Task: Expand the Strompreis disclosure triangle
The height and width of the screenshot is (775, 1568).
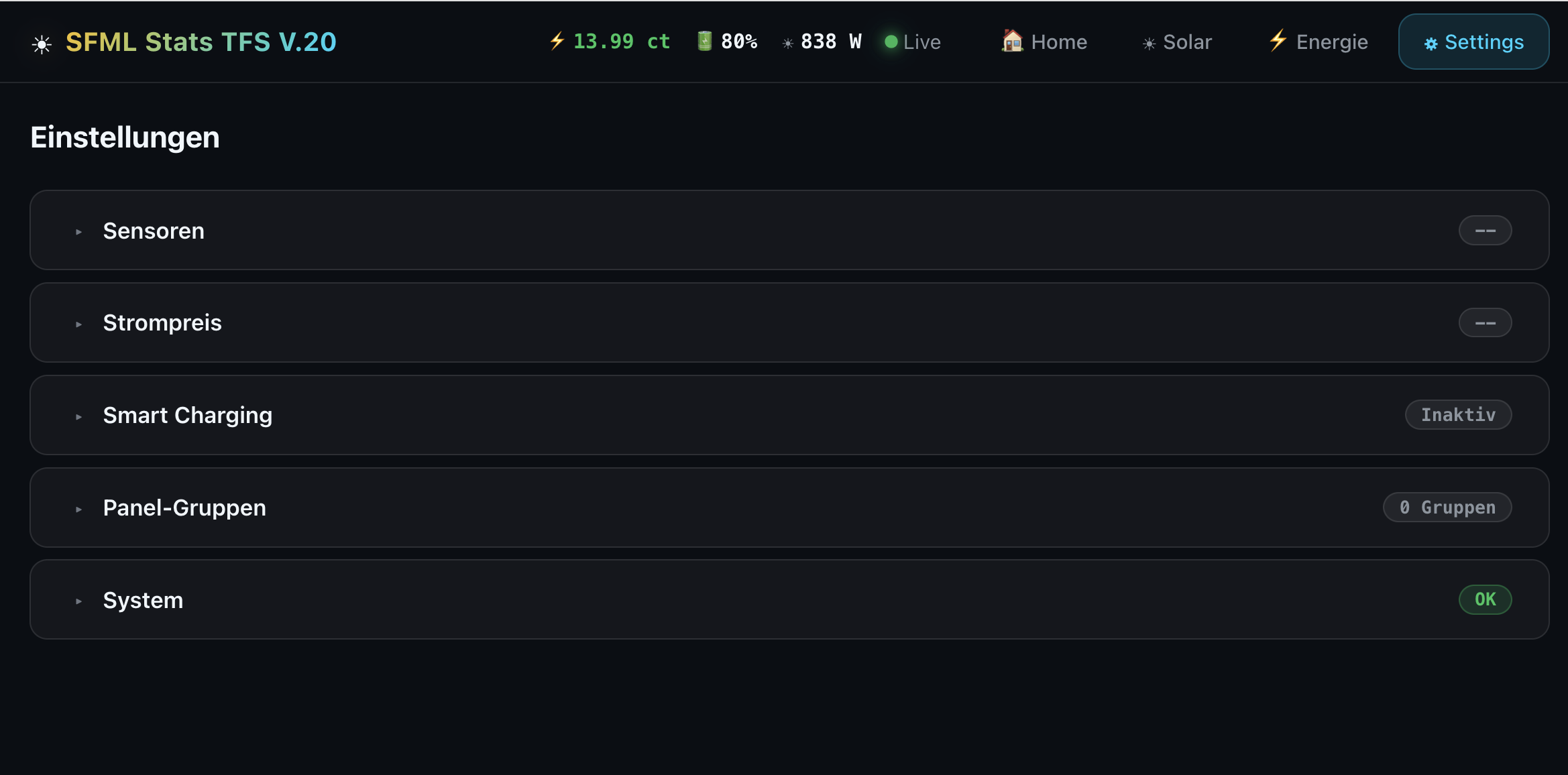Action: pyautogui.click(x=78, y=324)
